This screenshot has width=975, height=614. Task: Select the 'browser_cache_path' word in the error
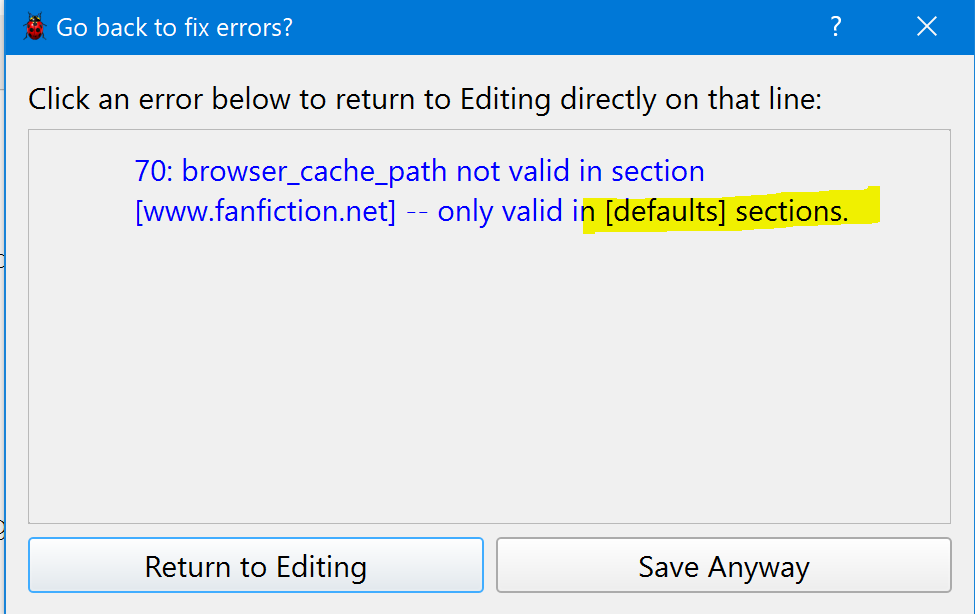(x=315, y=171)
